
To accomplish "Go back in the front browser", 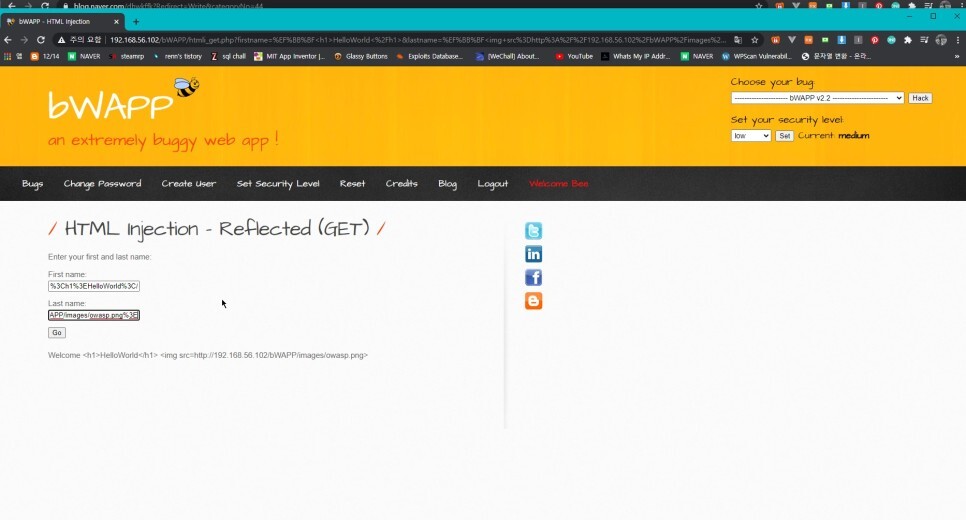I will (x=7, y=40).
